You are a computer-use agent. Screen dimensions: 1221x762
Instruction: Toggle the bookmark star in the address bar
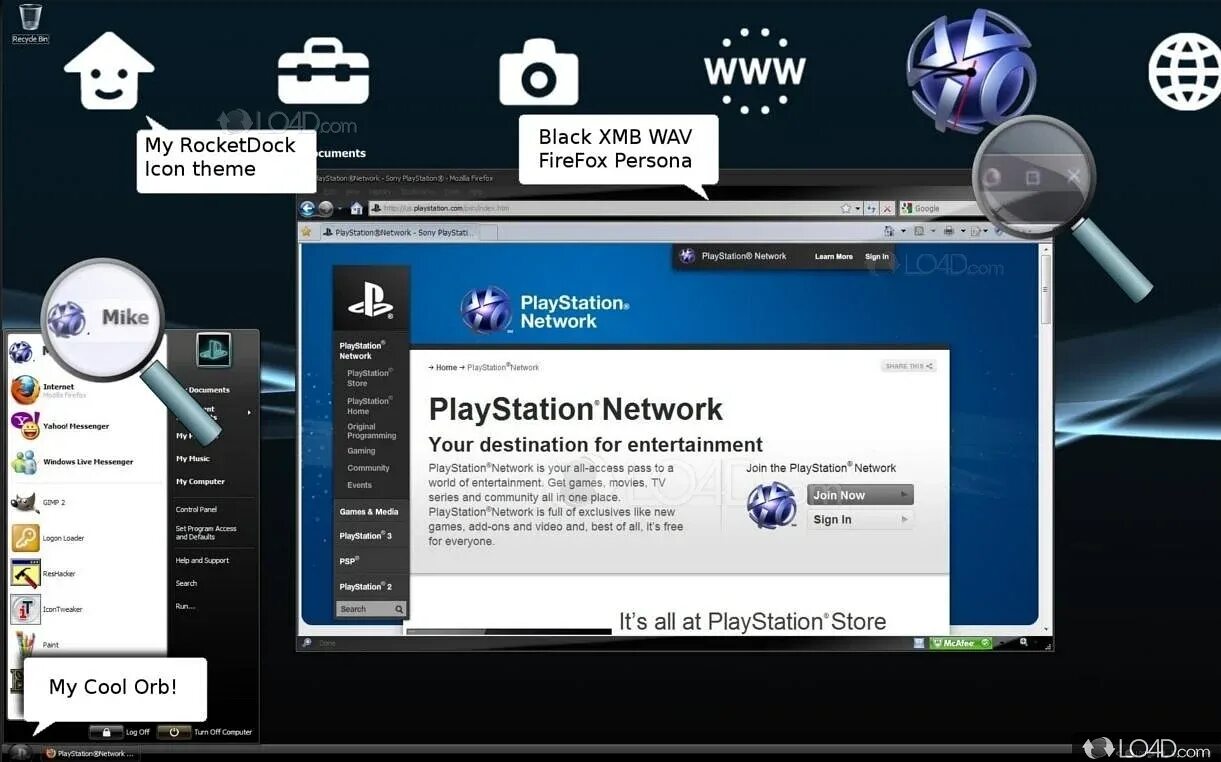point(845,207)
